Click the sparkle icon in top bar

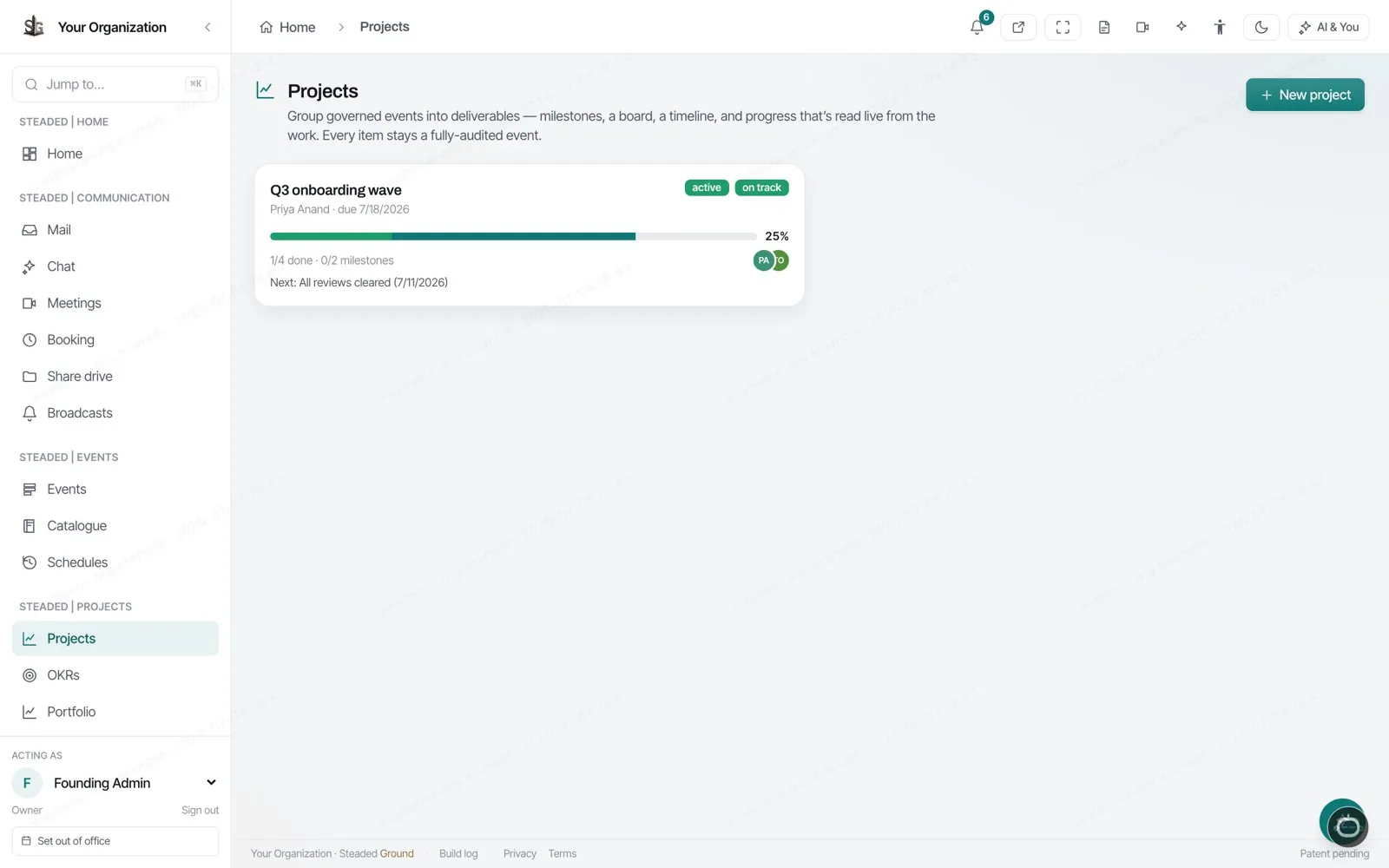click(1182, 27)
